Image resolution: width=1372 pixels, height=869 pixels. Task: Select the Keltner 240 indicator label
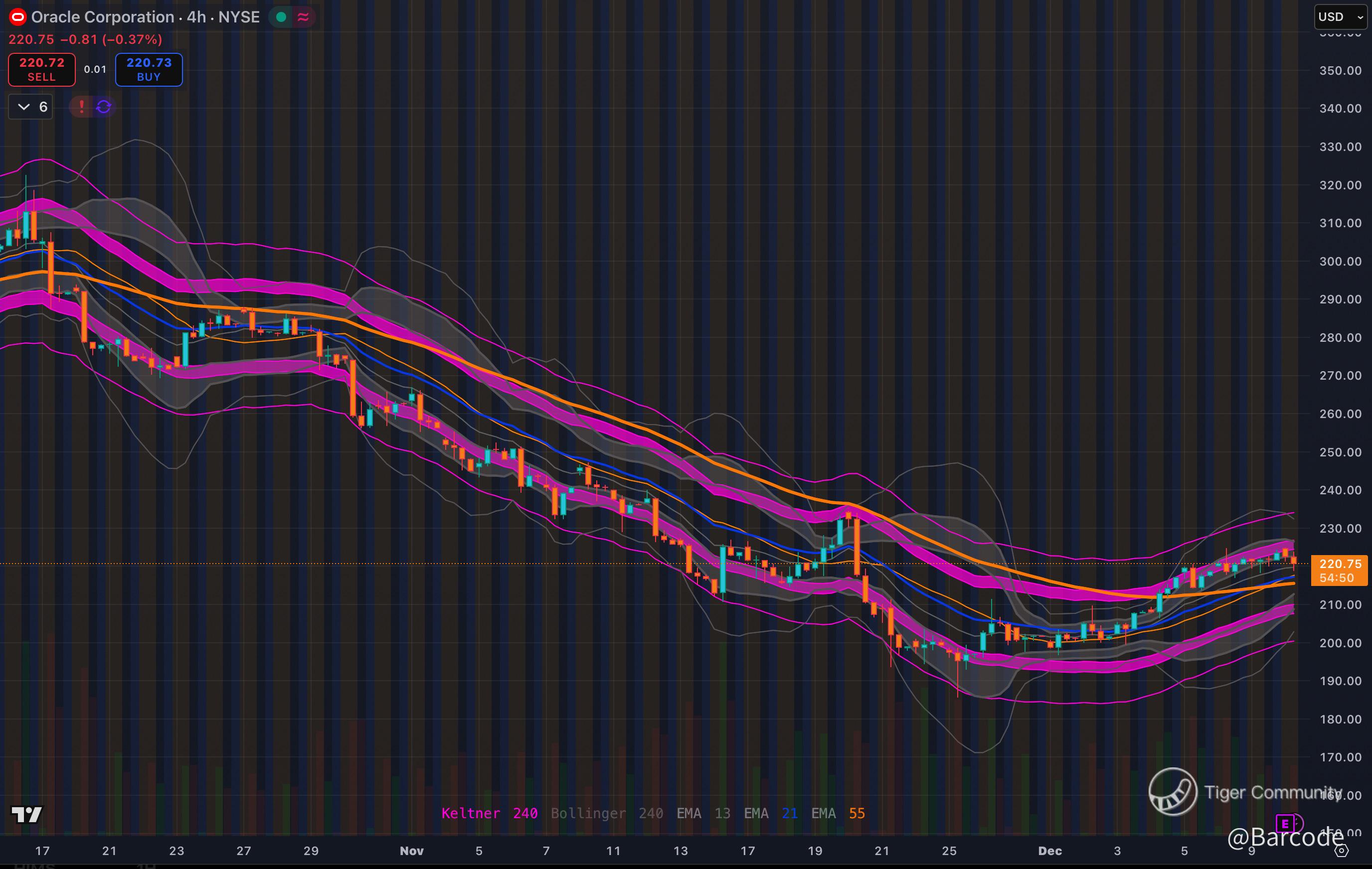490,813
